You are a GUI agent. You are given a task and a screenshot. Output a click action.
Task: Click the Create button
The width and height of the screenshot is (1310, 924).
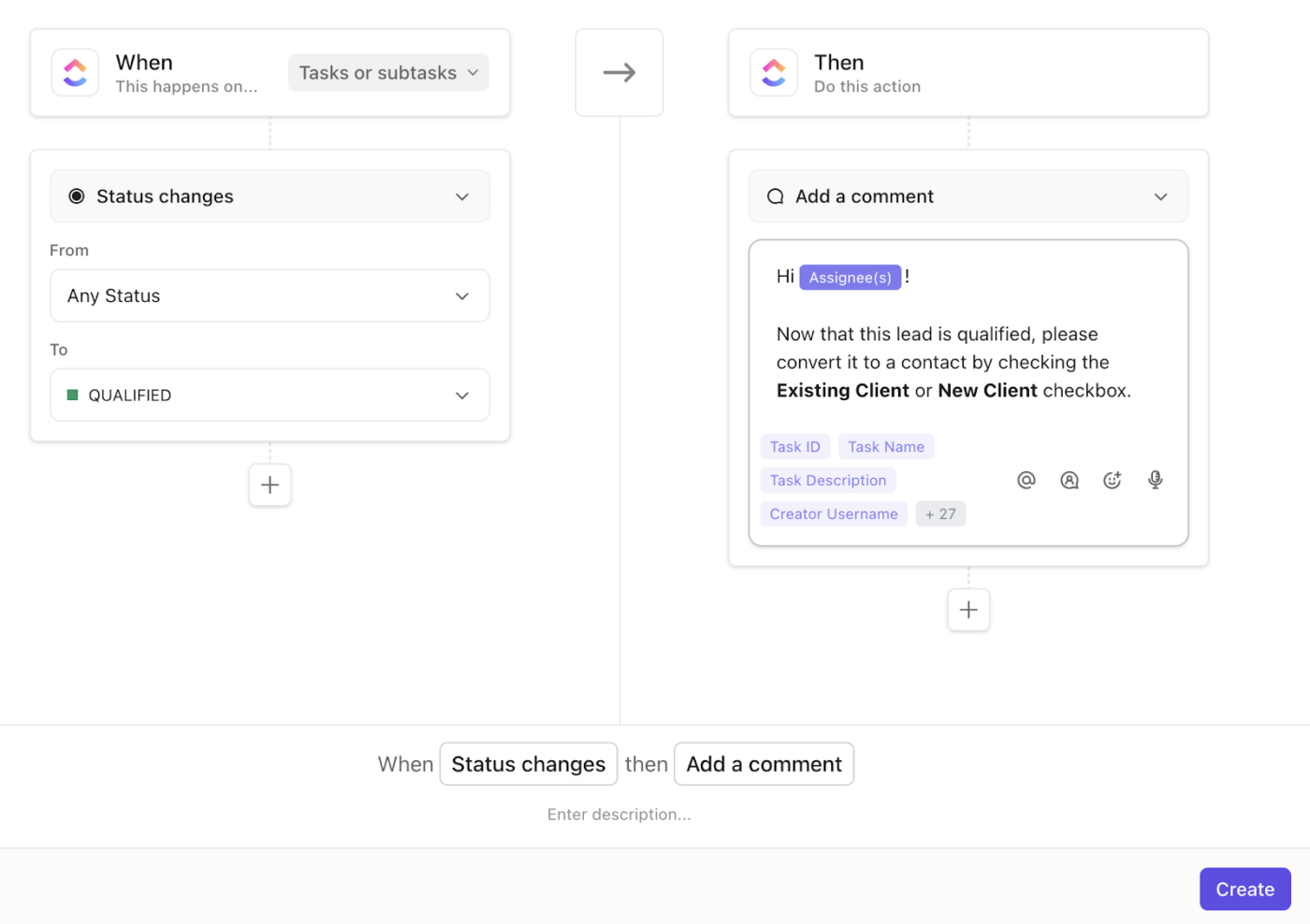point(1244,888)
